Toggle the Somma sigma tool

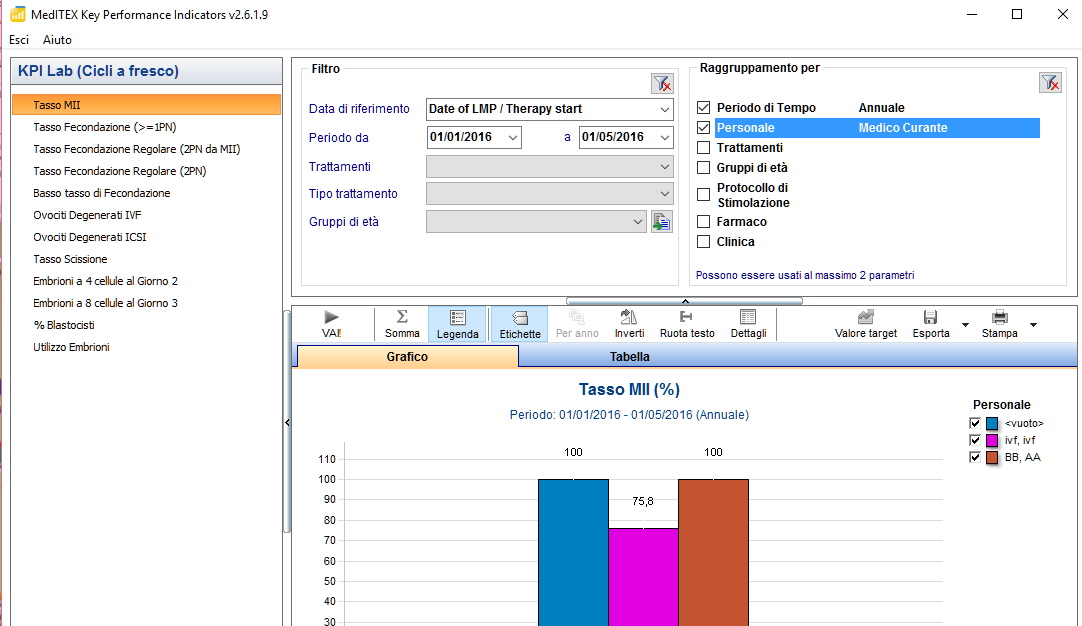pyautogui.click(x=402, y=324)
